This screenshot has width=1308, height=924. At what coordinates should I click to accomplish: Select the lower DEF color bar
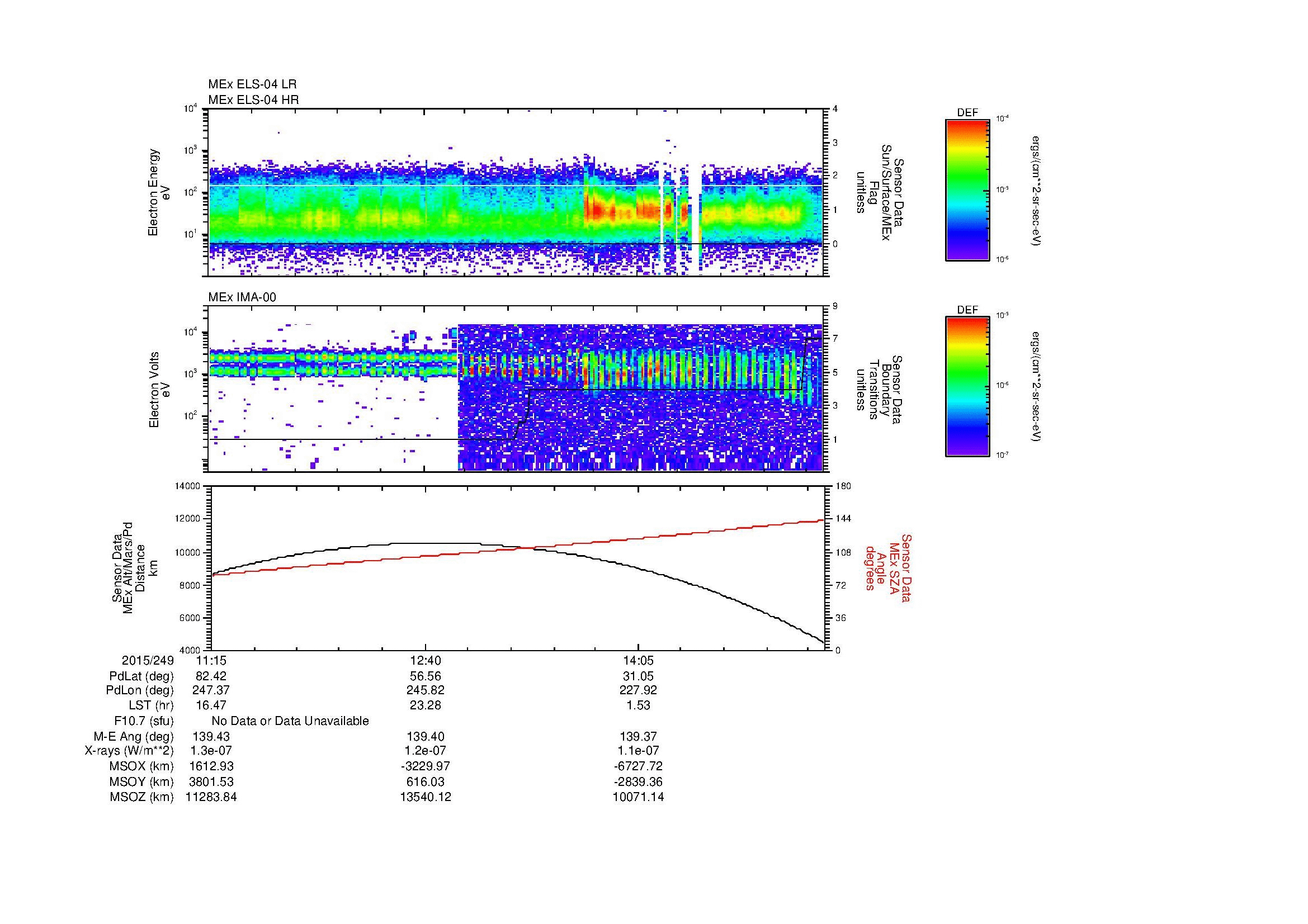point(967,387)
